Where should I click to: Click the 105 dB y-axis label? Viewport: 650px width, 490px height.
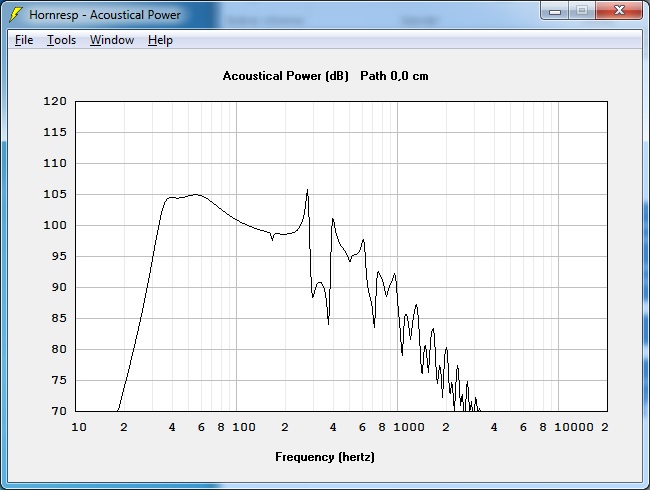coord(55,194)
